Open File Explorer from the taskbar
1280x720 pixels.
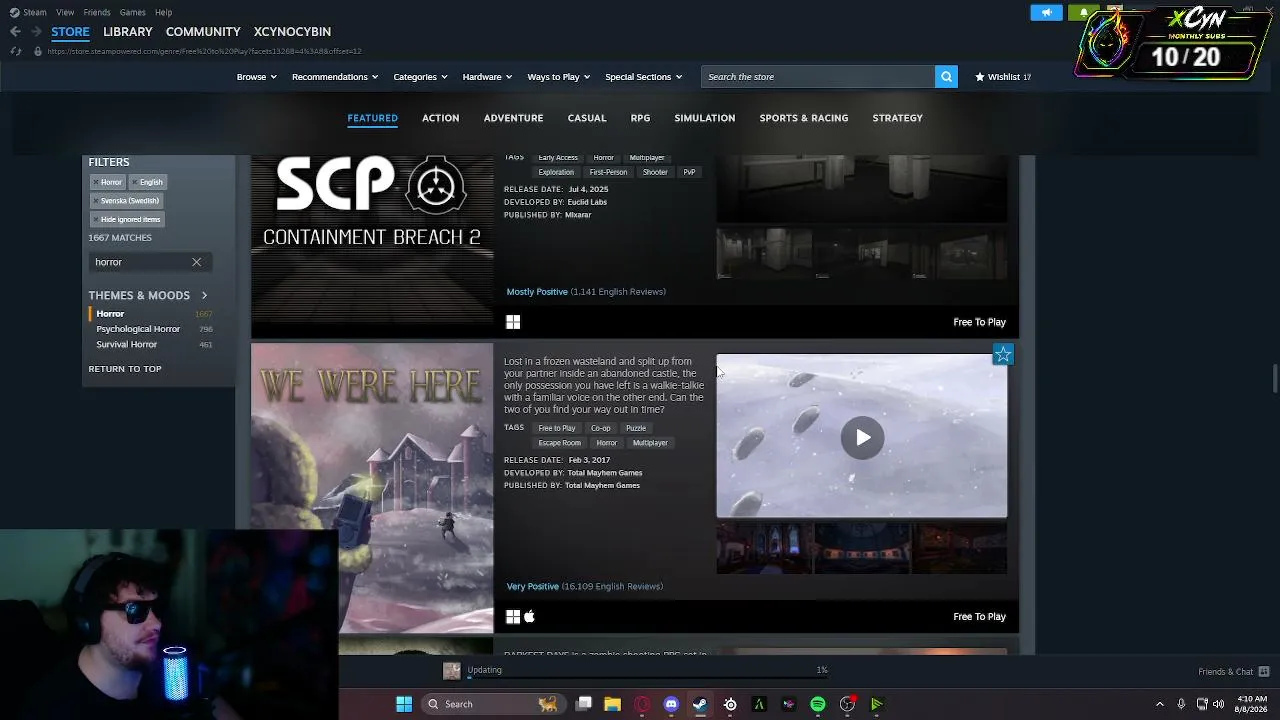[x=613, y=704]
